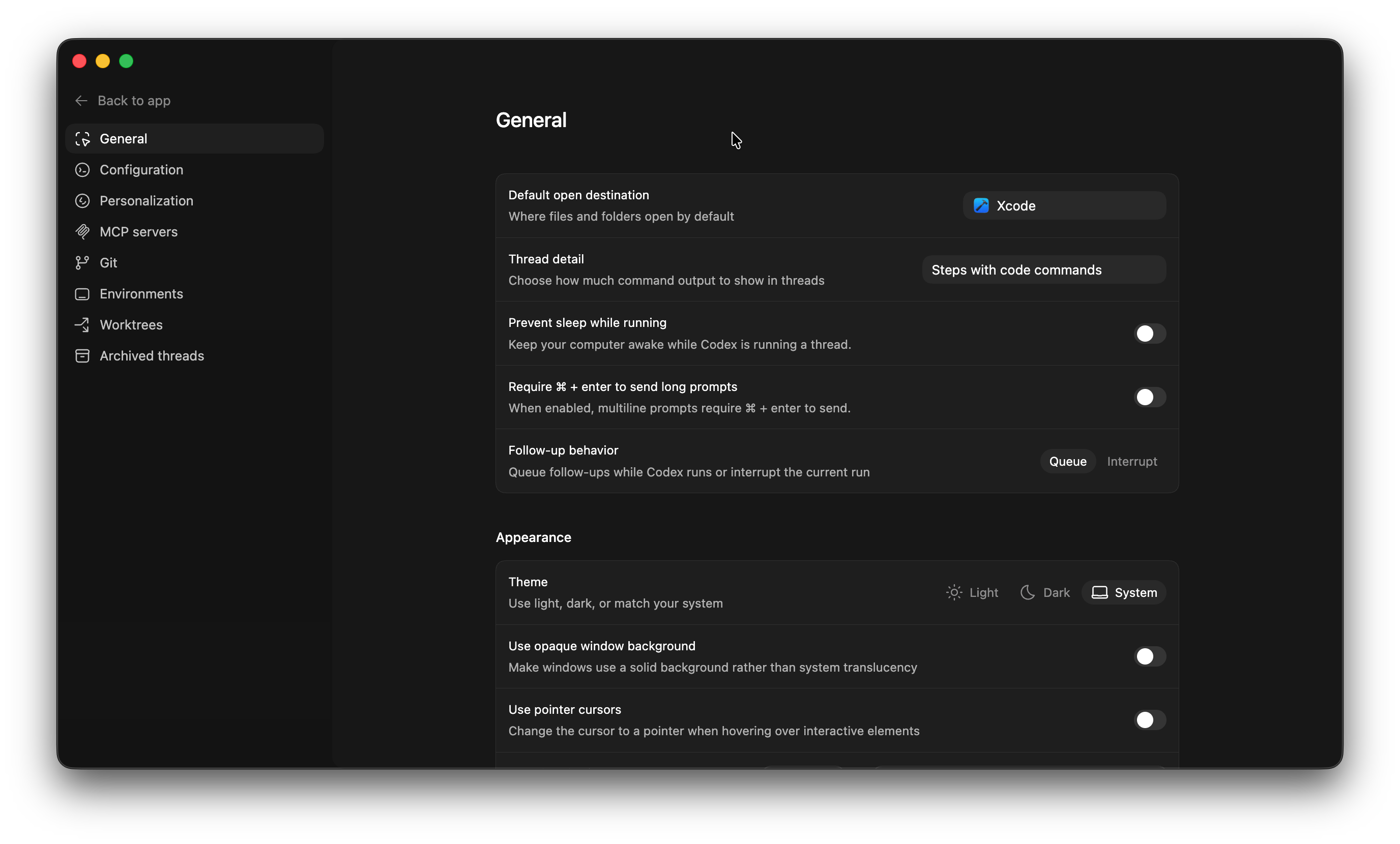
Task: Select the Git sidebar label
Action: (108, 263)
